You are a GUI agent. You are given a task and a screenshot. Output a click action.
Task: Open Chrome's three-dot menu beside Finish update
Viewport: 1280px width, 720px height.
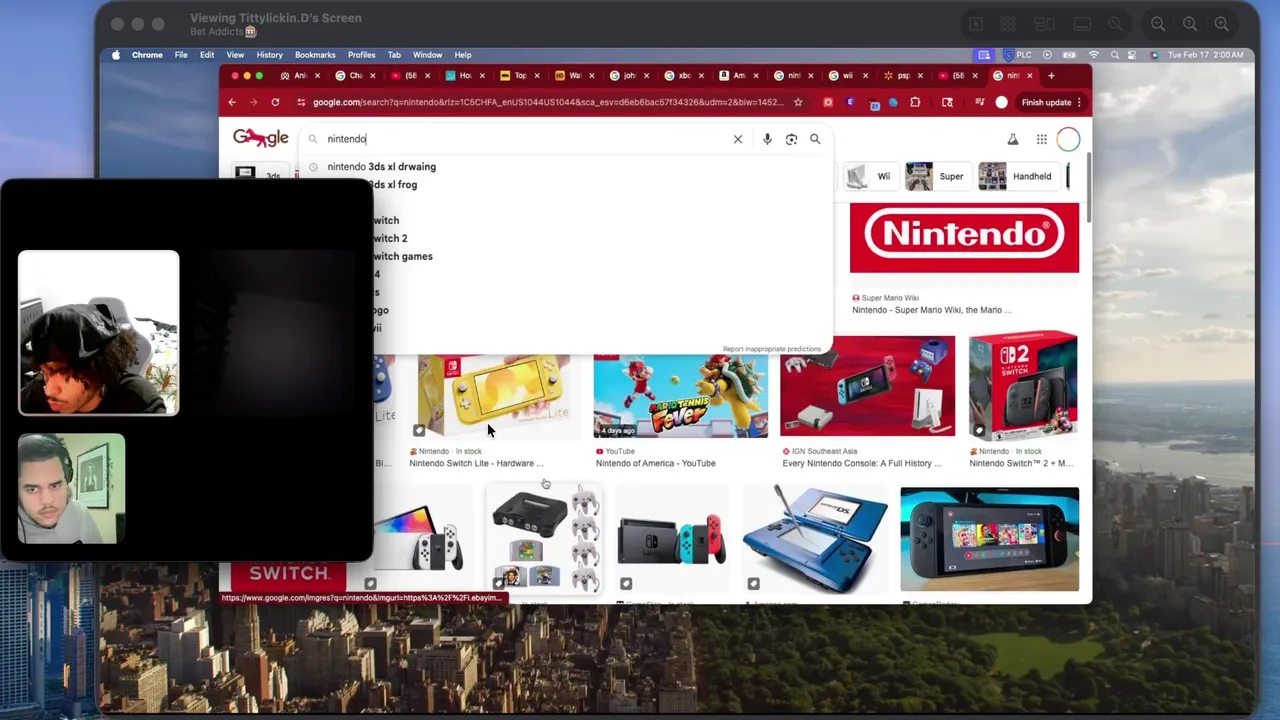[x=1079, y=102]
